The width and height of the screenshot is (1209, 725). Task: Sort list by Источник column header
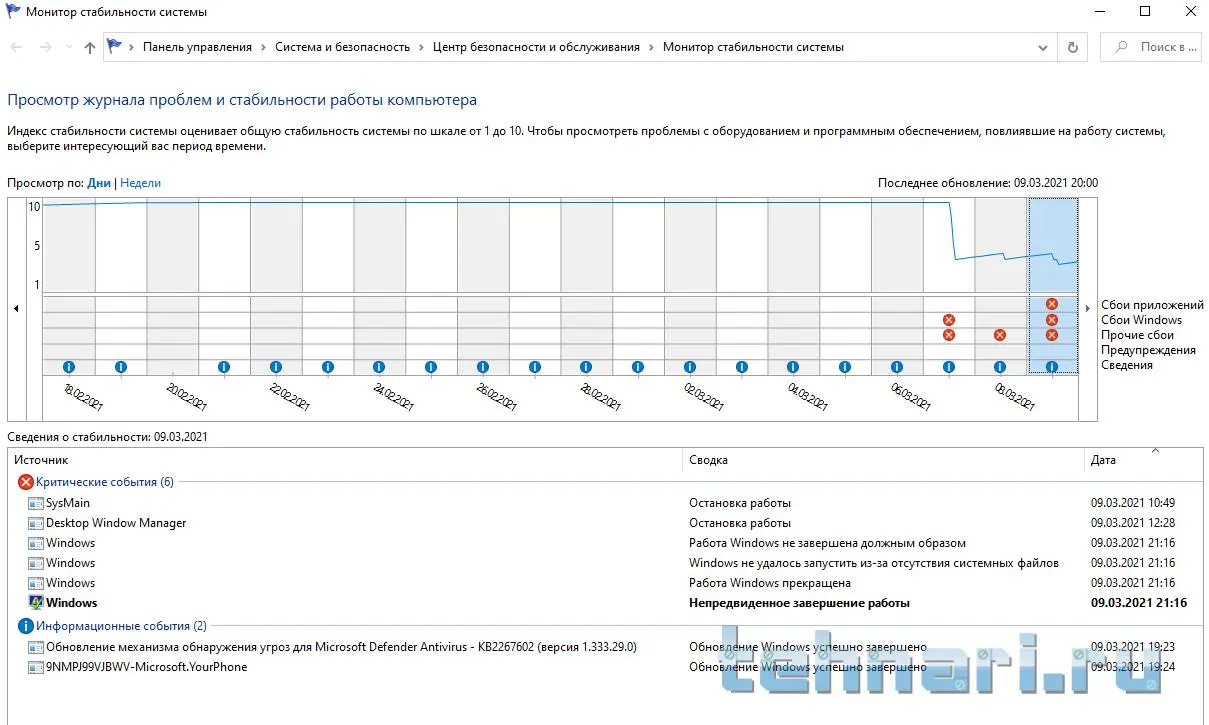(42, 460)
